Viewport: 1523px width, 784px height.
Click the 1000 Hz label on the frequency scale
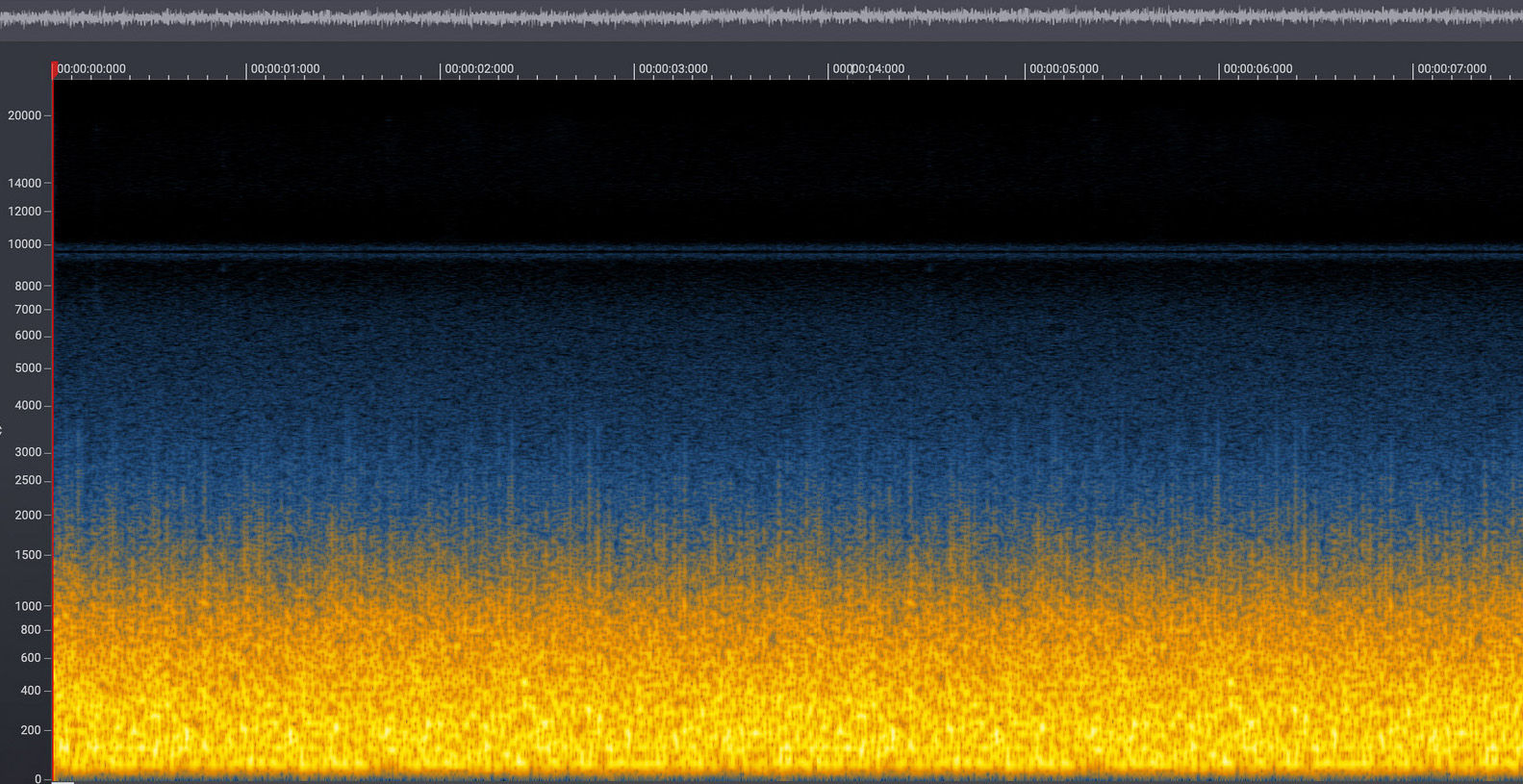(28, 606)
